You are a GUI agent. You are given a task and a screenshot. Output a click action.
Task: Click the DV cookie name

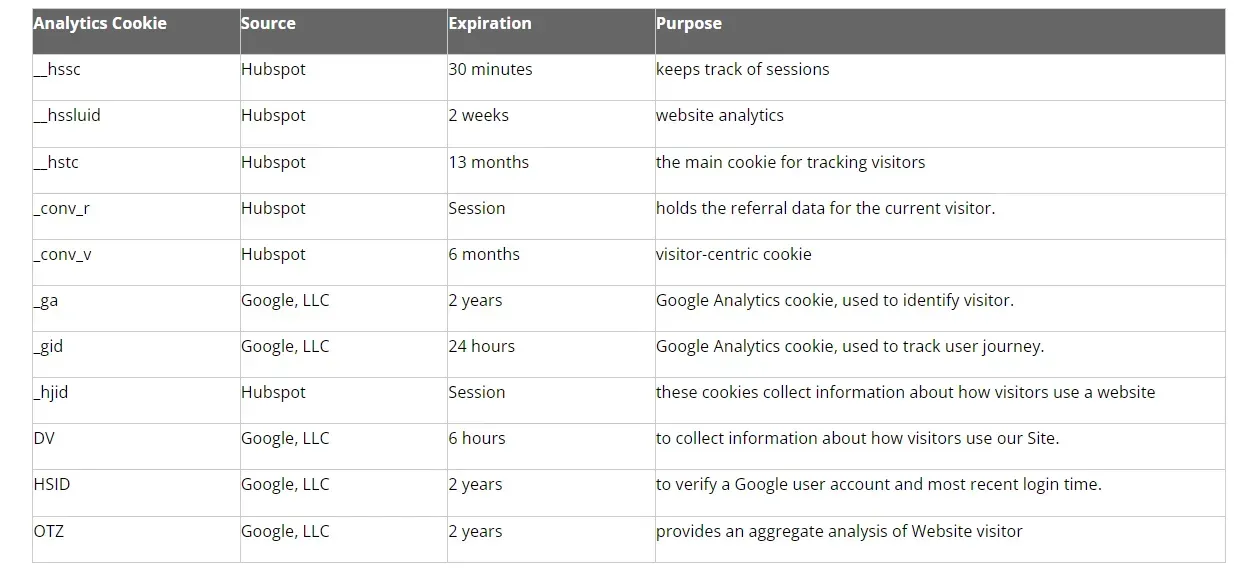click(x=44, y=438)
